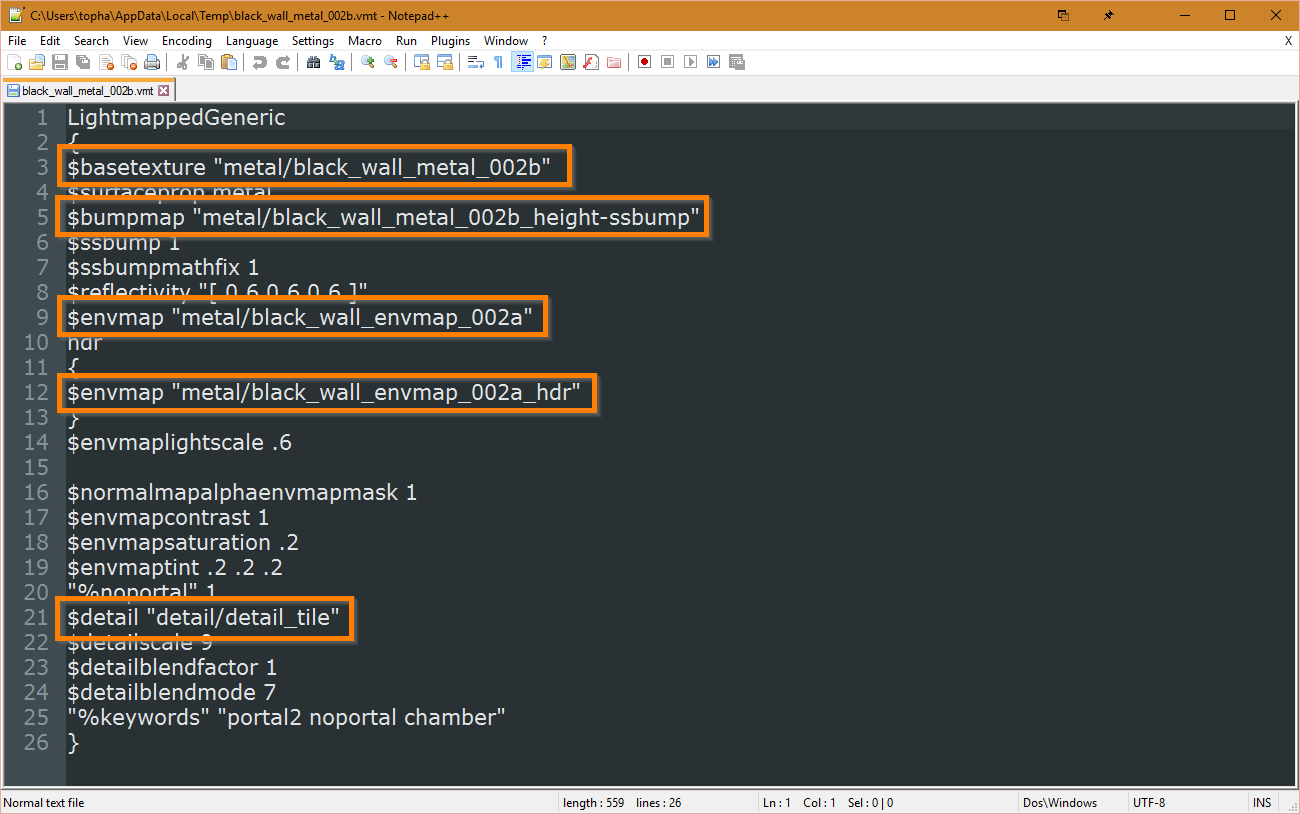Zoom out with the magnifier minus icon
Image resolution: width=1300 pixels, height=814 pixels.
[391, 62]
